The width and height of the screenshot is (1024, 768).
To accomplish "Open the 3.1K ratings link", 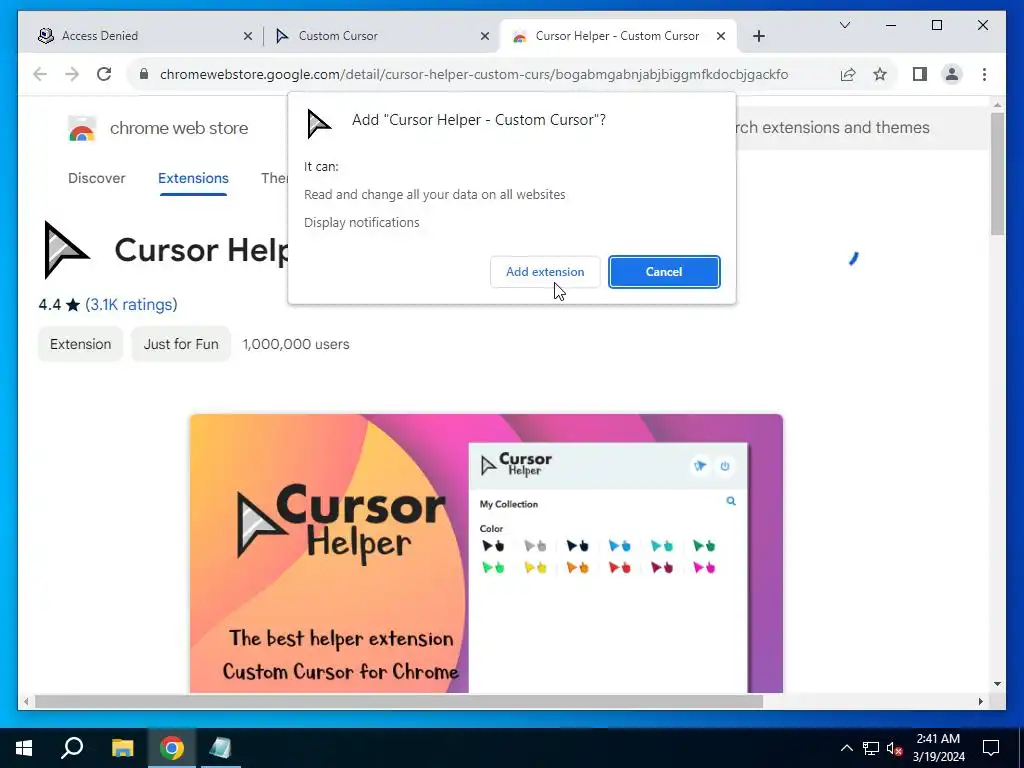I will [x=131, y=304].
